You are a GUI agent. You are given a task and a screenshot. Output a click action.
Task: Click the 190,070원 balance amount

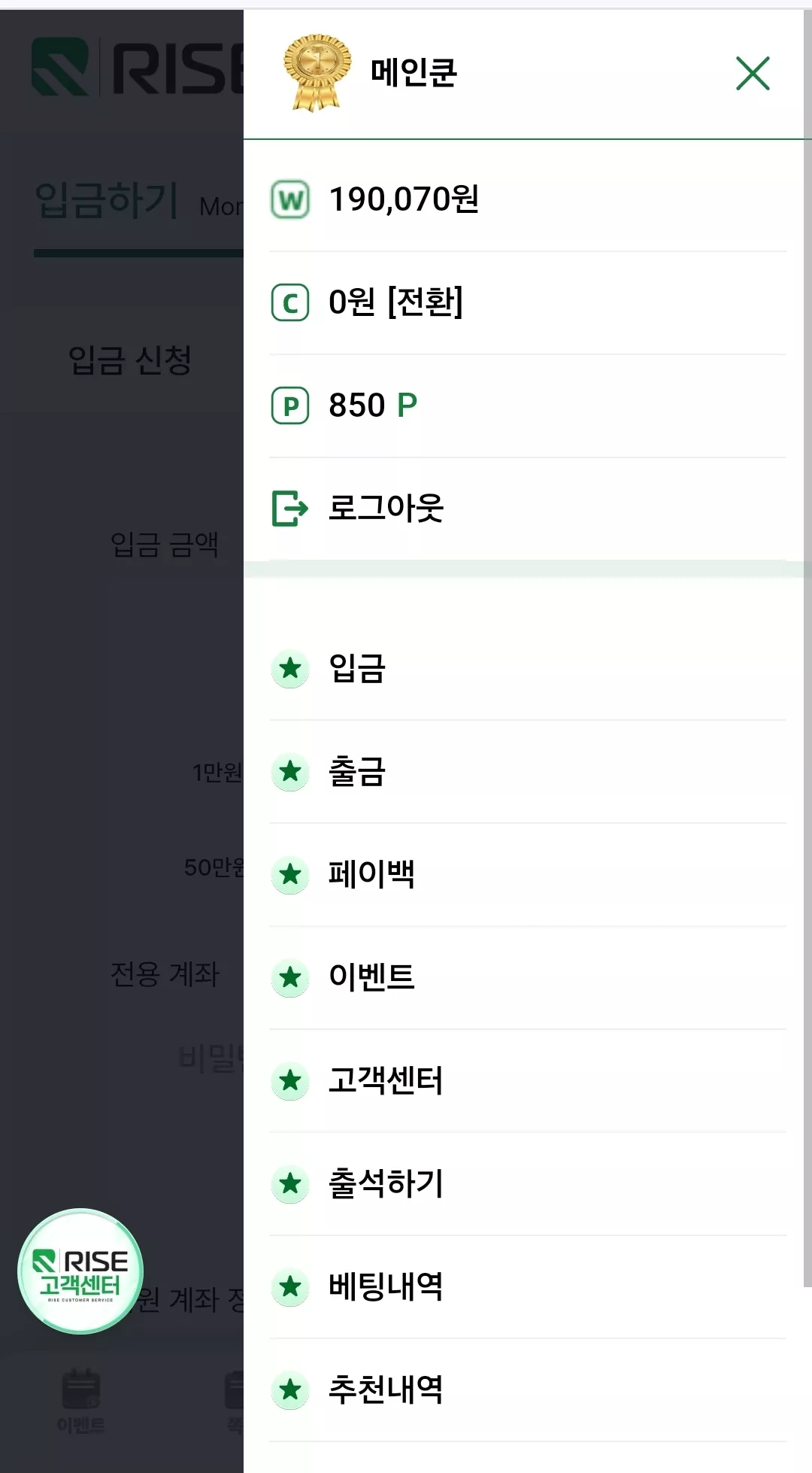point(404,199)
